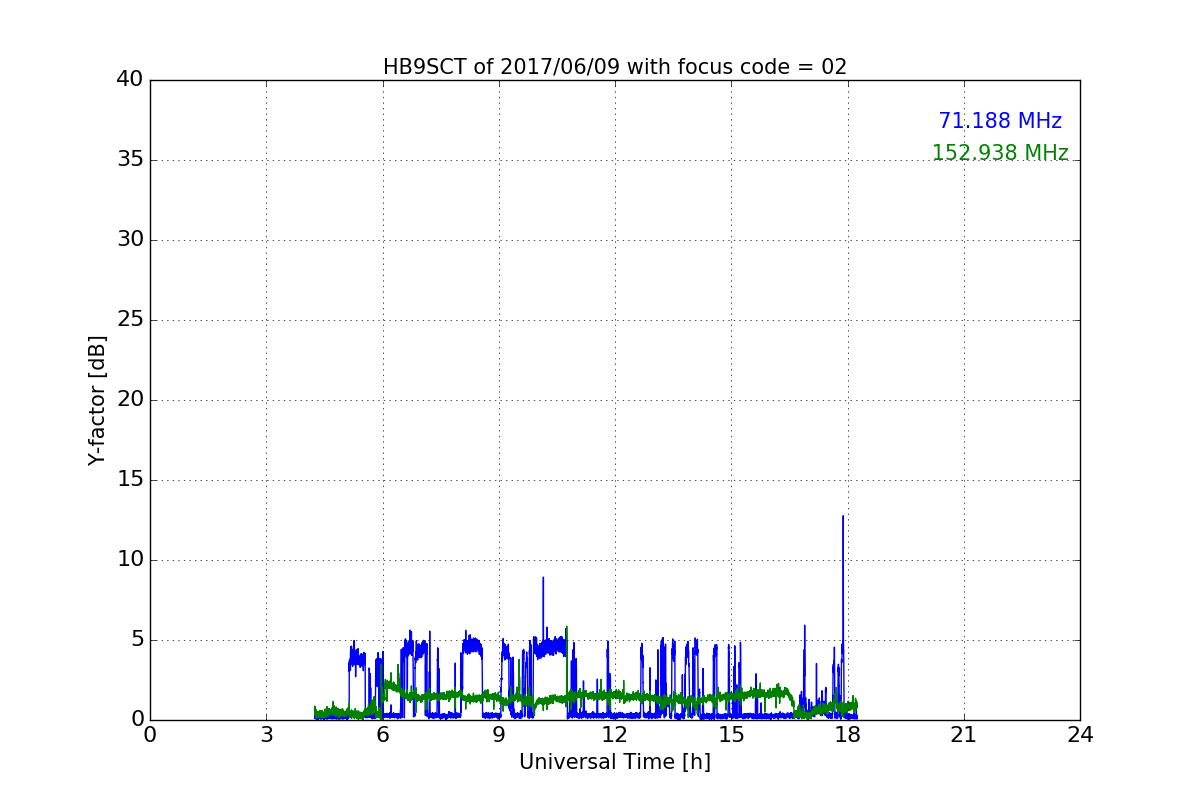
Task: Select the 152.938 MHz legend label
Action: [x=1000, y=153]
